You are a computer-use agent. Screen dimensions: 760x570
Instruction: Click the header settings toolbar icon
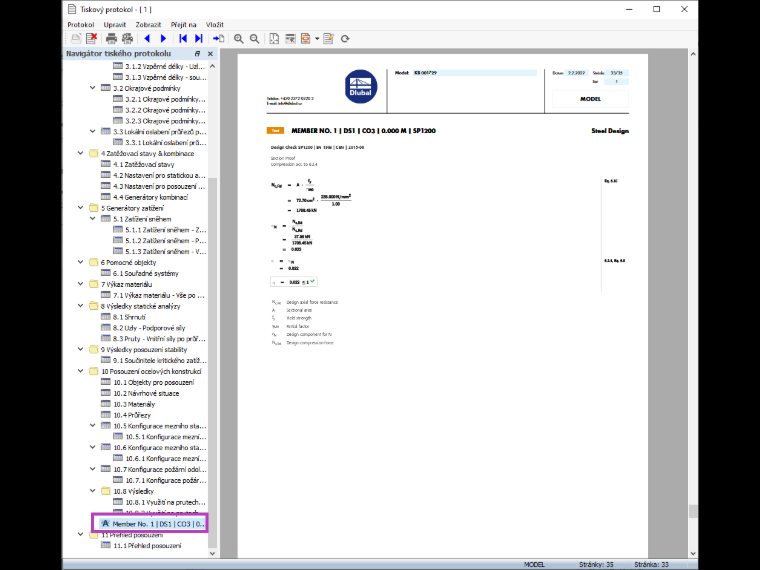290,39
